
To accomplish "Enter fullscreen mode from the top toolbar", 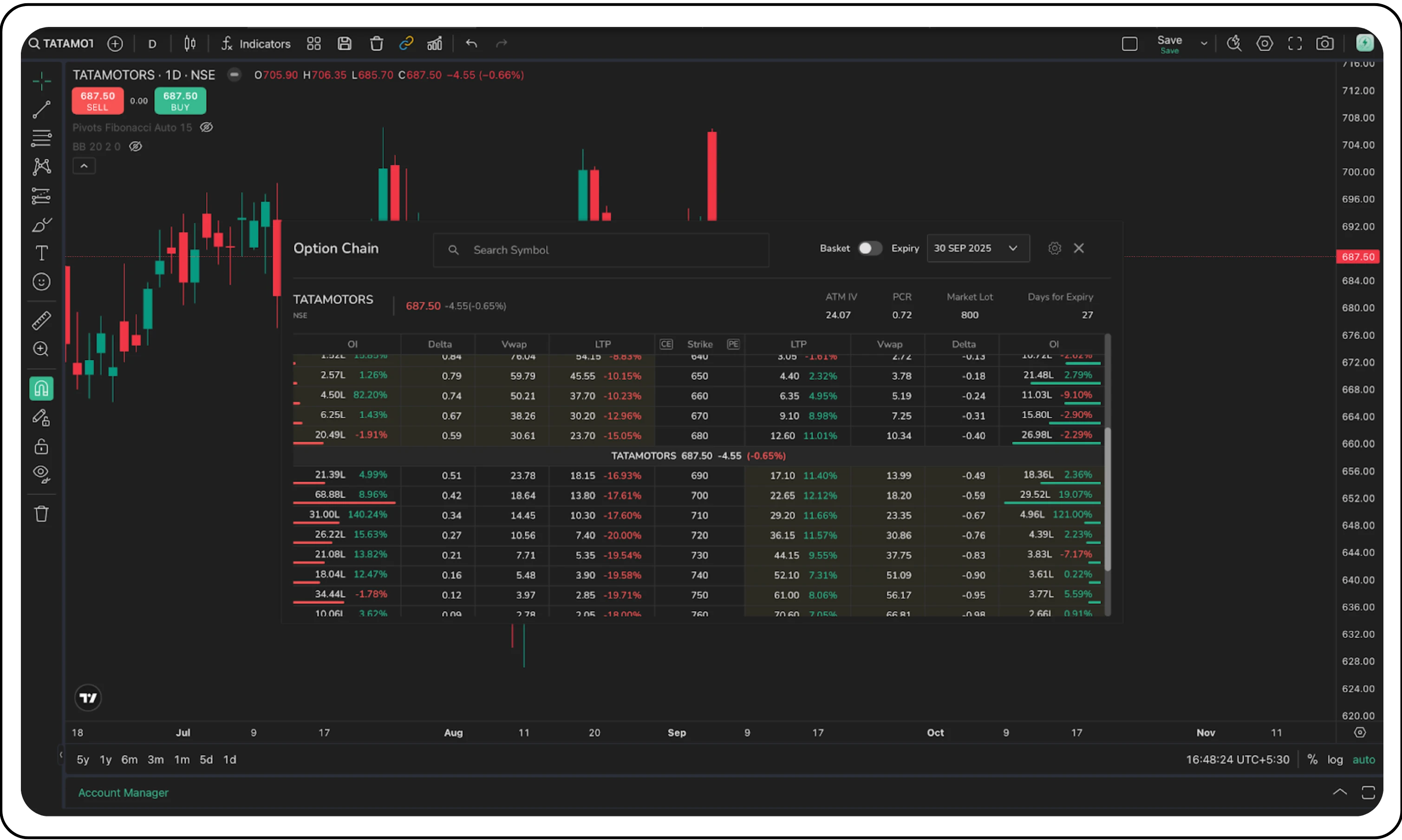I will 1295,43.
